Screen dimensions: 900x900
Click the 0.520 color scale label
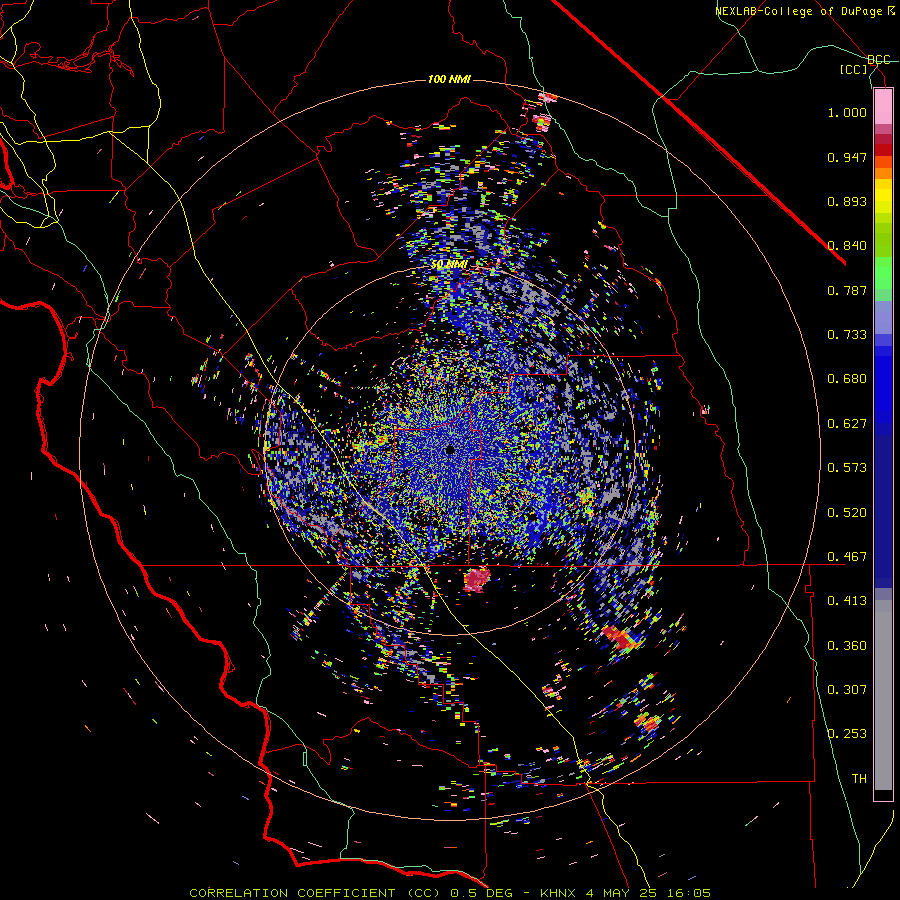(847, 513)
